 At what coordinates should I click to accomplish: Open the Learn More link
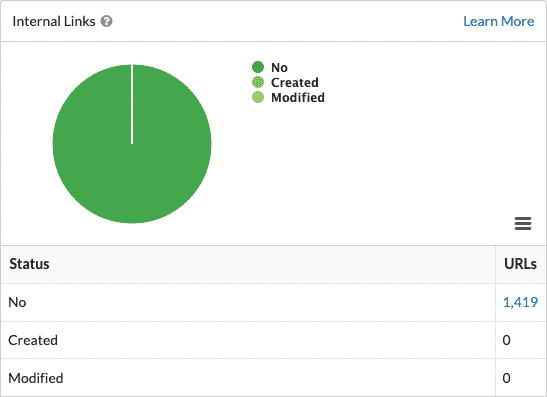[499, 21]
